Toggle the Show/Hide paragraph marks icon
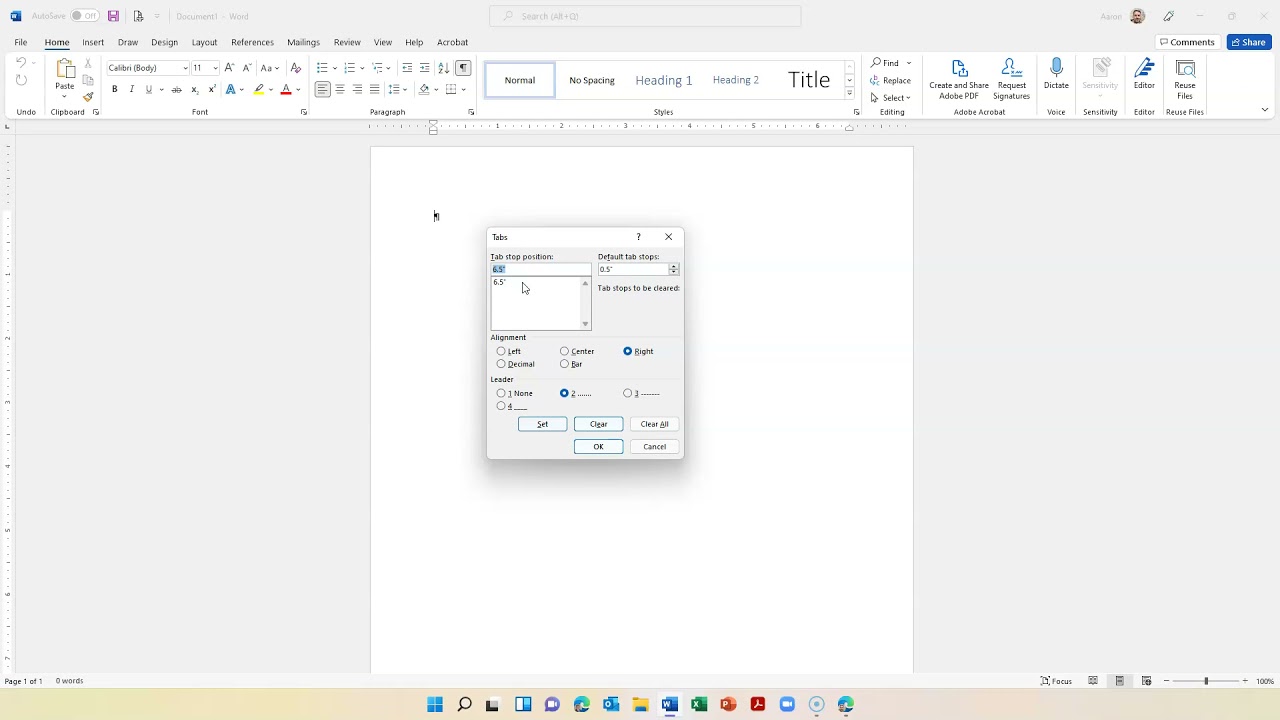 463,68
